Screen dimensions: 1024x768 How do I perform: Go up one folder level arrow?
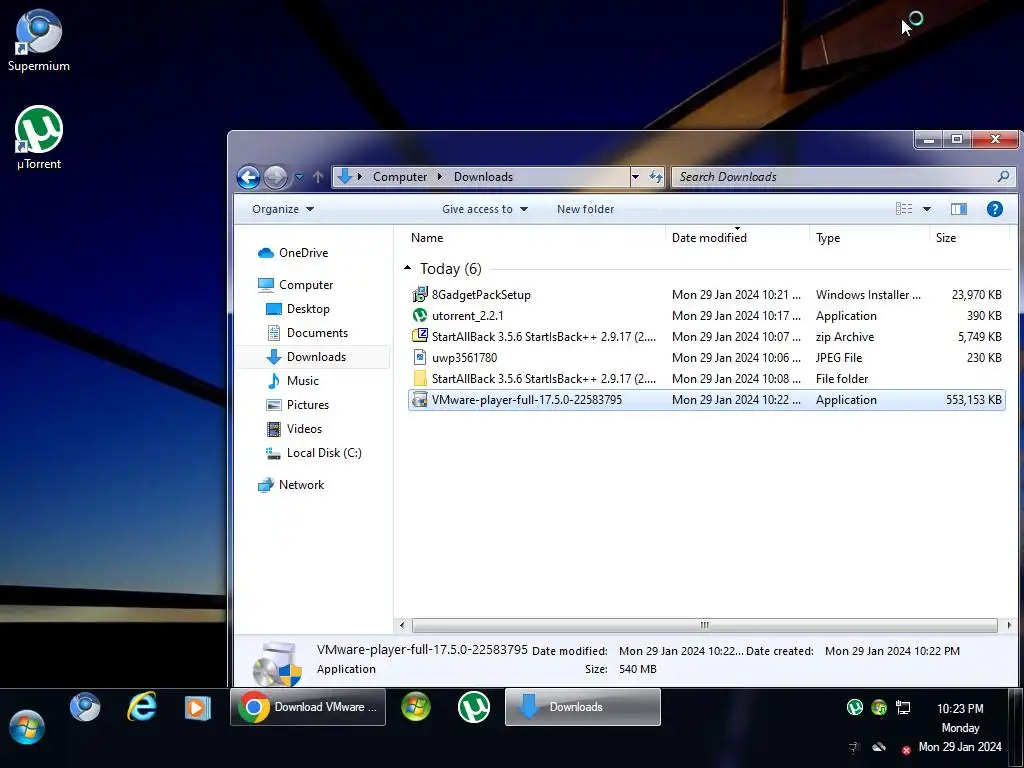point(318,177)
